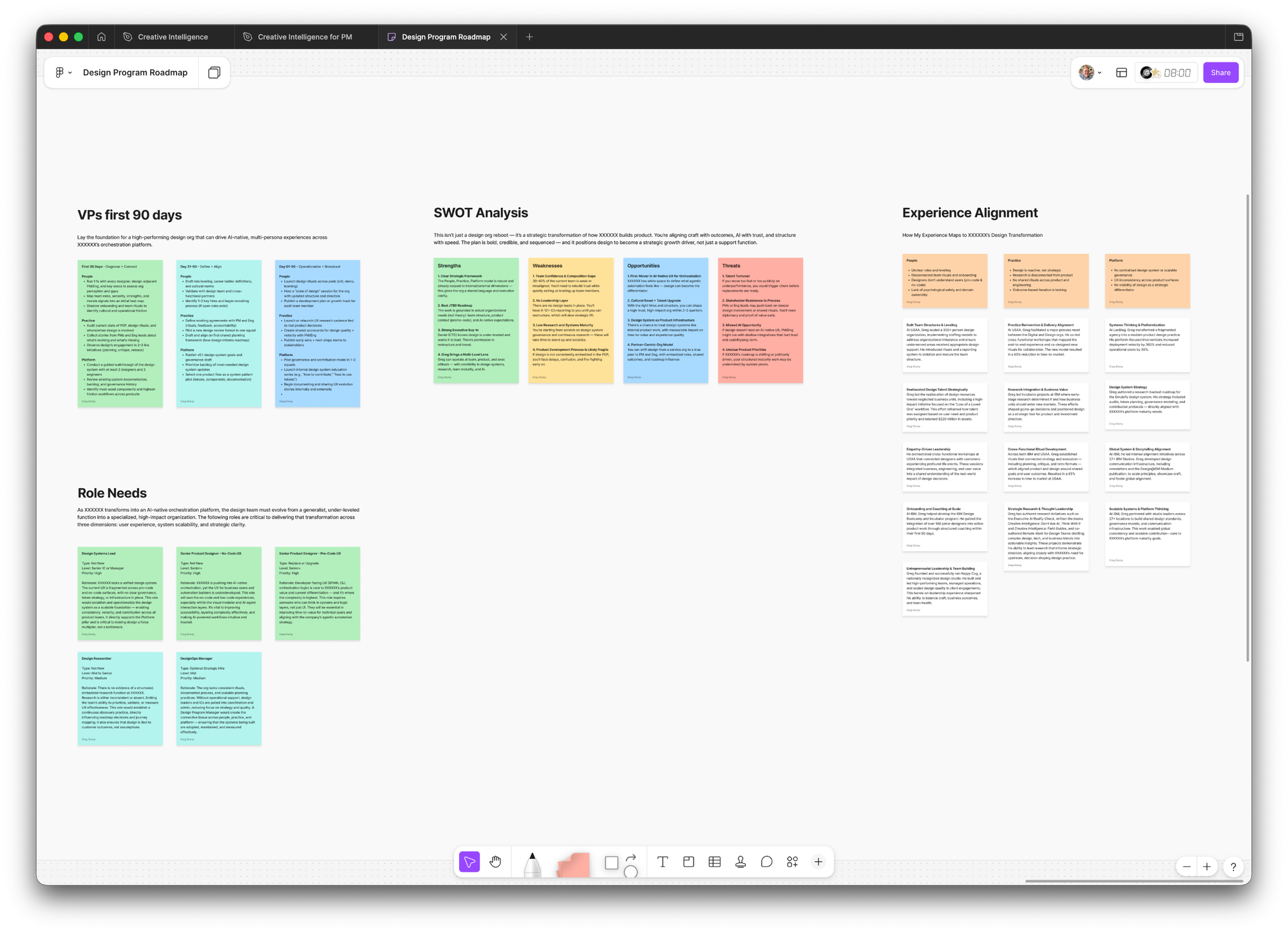Select the Hand tool
Screen dimensions: 1288x933
tap(495, 862)
